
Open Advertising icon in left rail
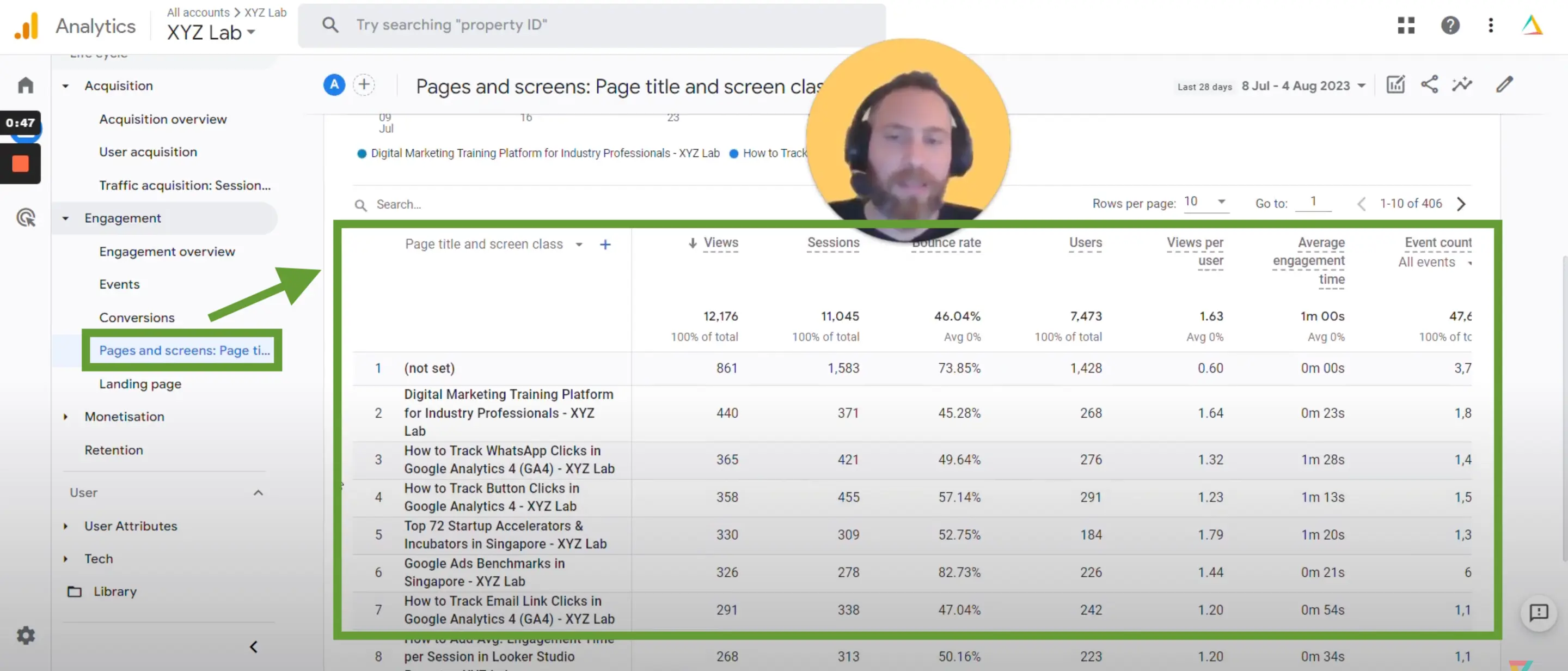(x=26, y=217)
